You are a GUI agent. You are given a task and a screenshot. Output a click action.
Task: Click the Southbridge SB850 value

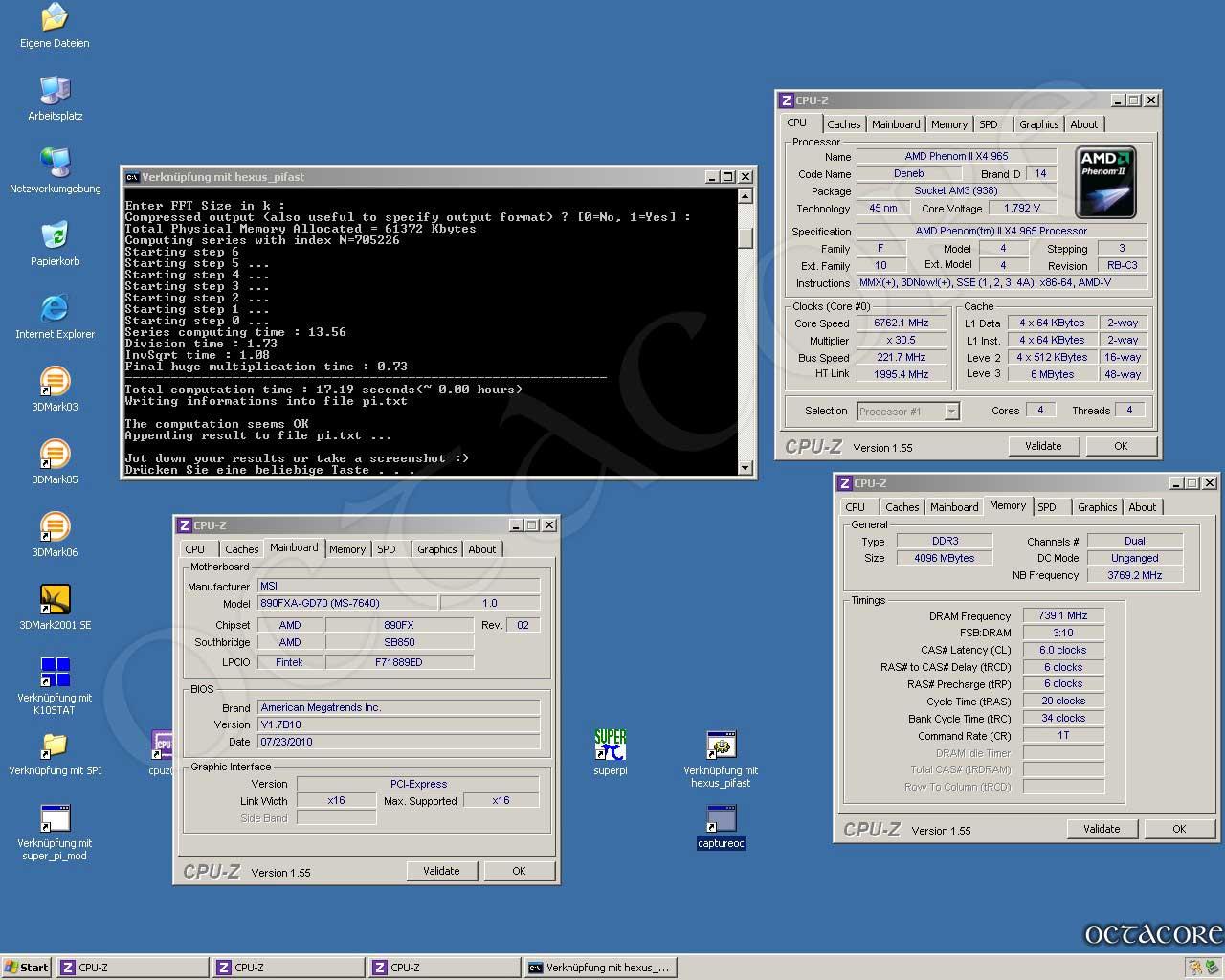click(399, 643)
